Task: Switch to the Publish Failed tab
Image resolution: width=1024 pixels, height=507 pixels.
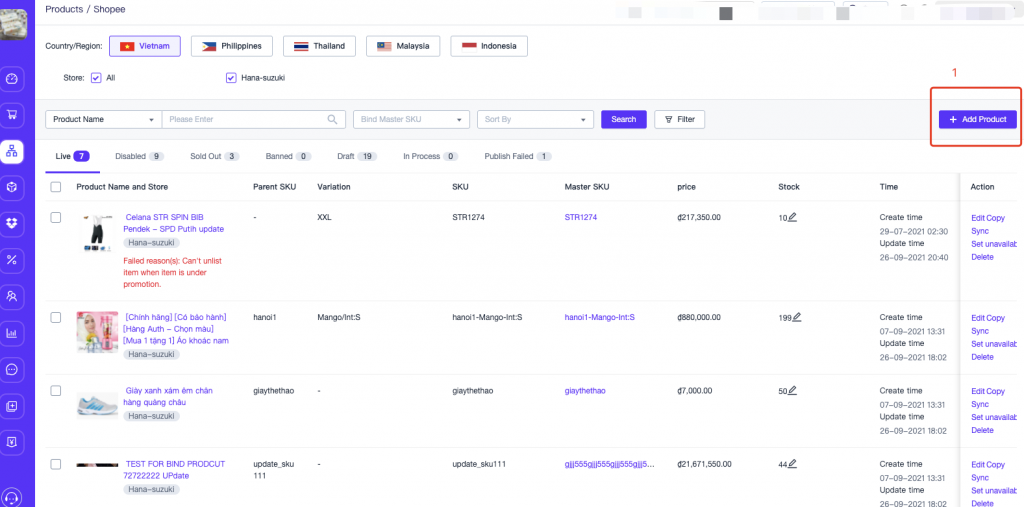Action: [518, 156]
